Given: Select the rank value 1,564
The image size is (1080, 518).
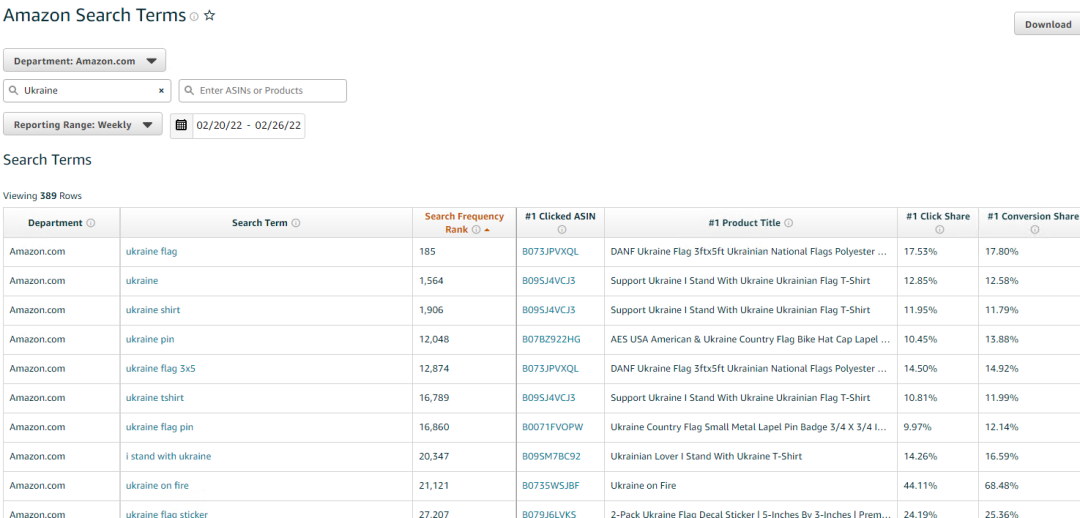Looking at the screenshot, I should click(x=431, y=281).
